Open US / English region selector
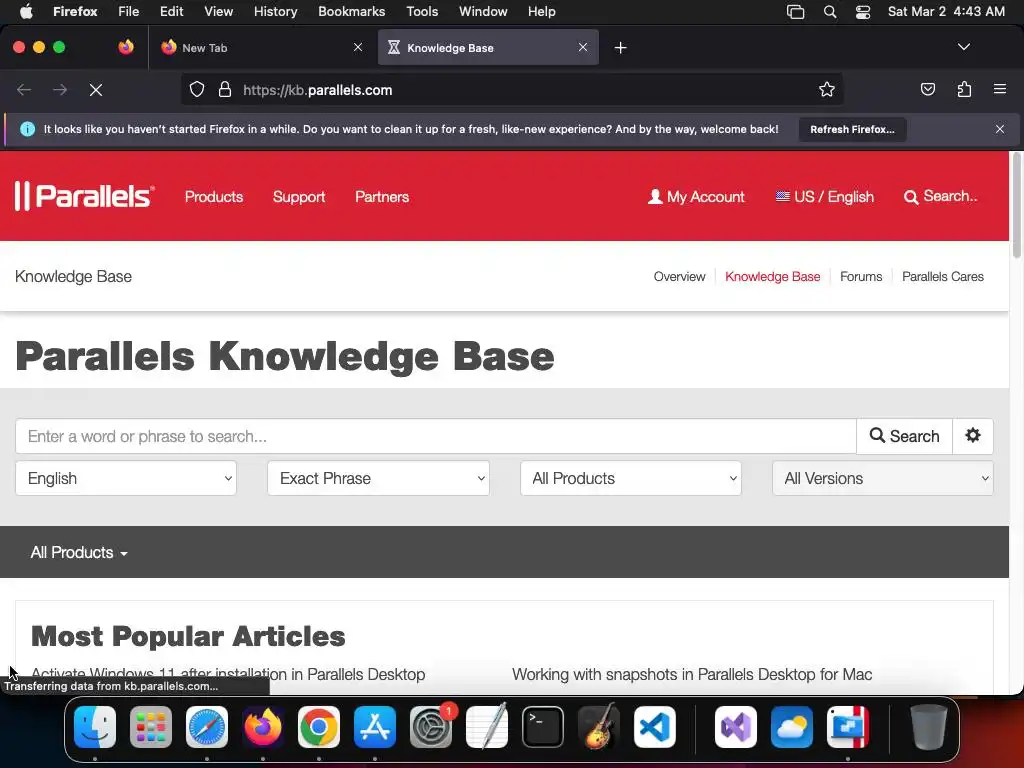Viewport: 1024px width, 768px height. [824, 197]
